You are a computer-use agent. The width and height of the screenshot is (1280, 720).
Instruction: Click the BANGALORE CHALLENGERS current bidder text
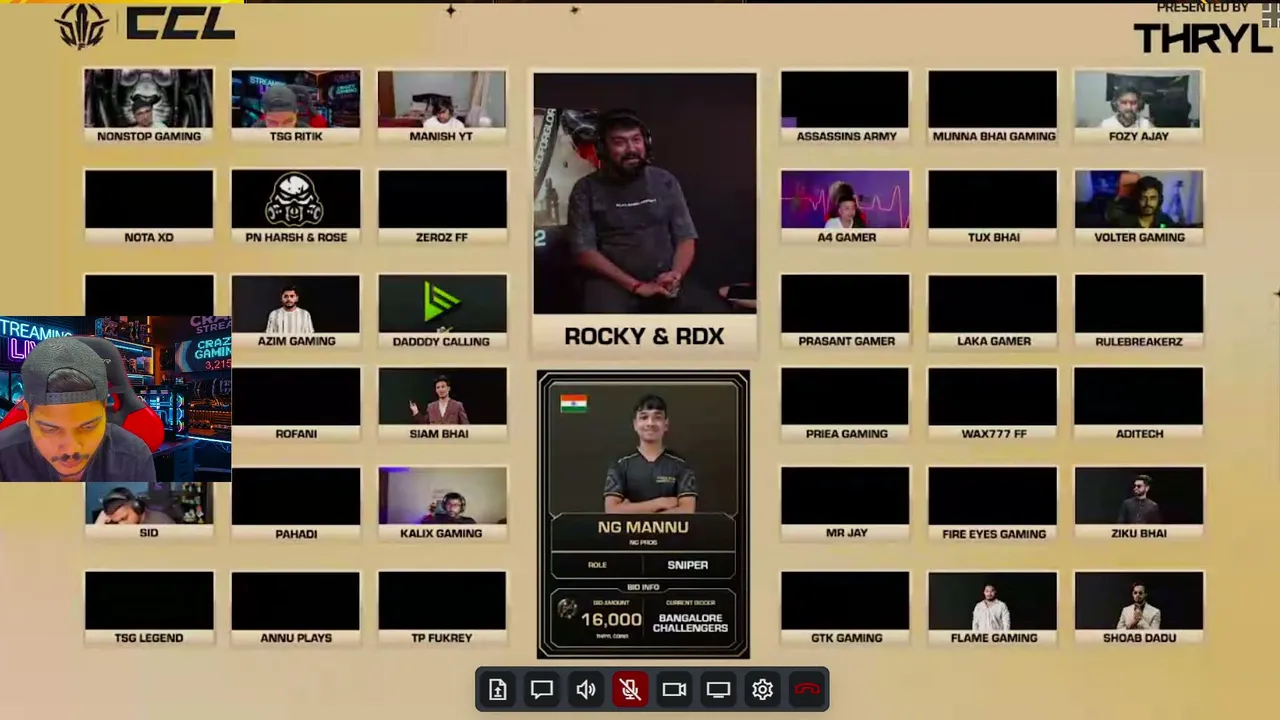690,623
